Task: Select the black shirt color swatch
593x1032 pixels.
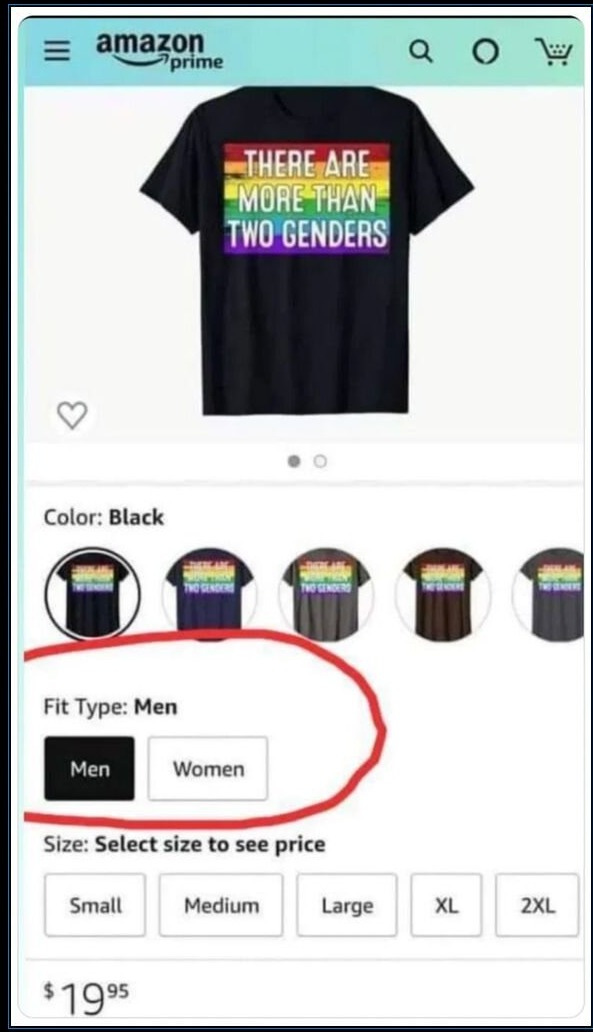Action: [92, 594]
